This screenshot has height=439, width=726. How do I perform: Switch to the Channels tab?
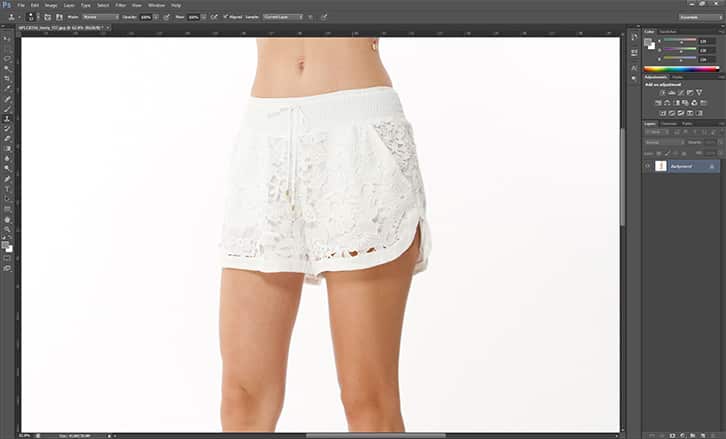pos(670,124)
